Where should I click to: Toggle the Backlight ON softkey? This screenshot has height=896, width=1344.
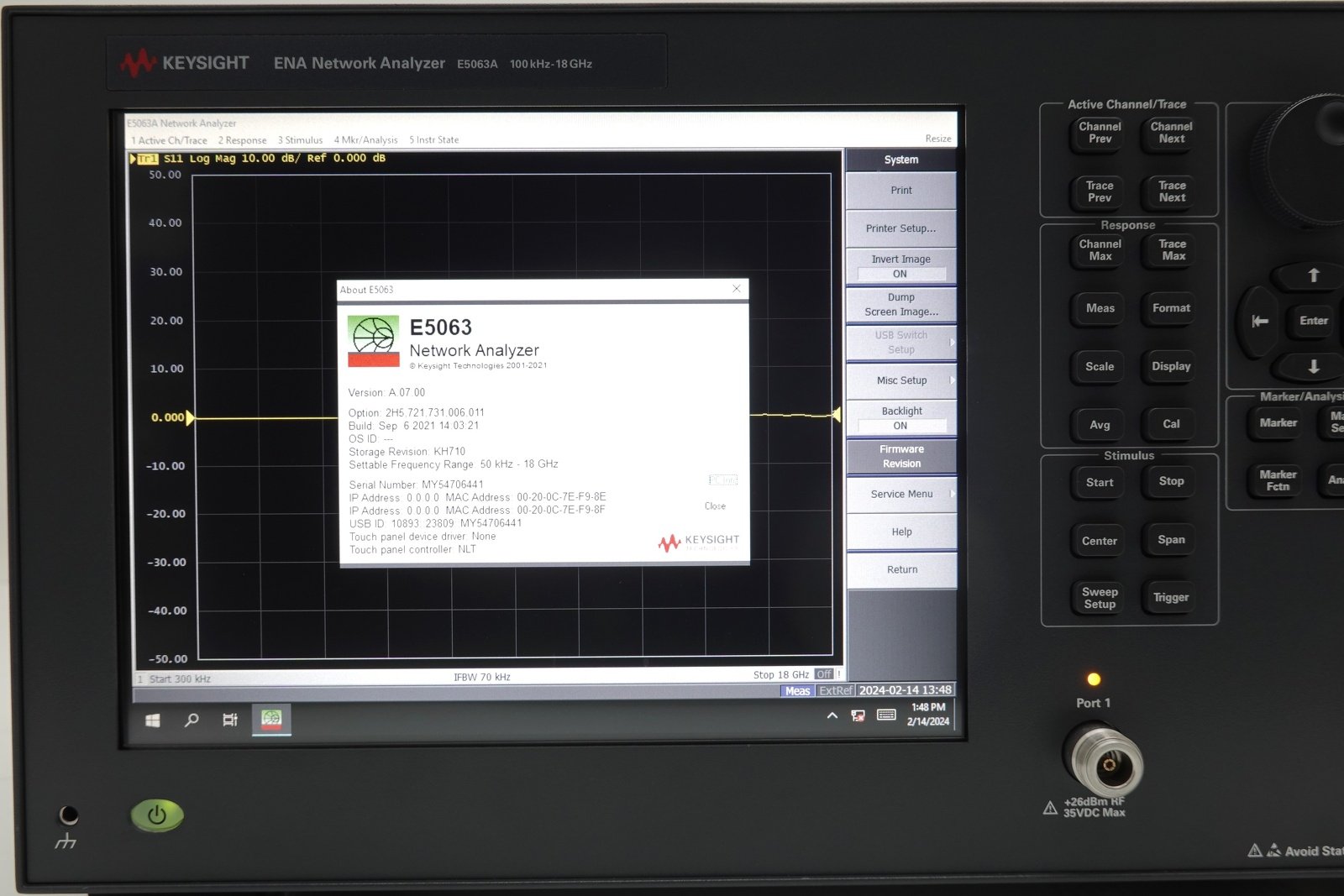point(901,418)
